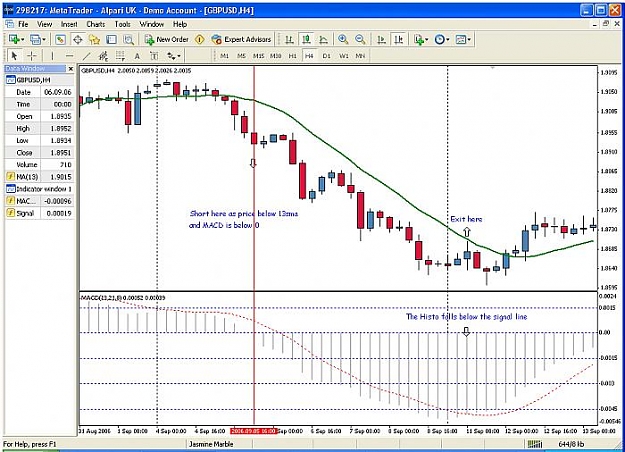Open the Navigator panel star icon
Viewport: 625px width, 452px height.
point(94,39)
